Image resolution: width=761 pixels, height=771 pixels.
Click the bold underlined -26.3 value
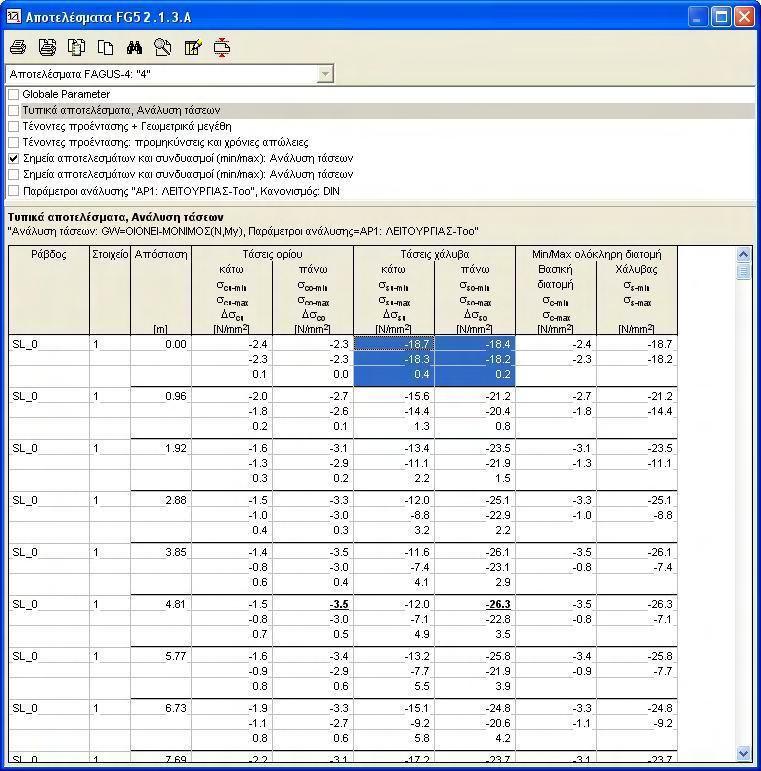coord(498,604)
